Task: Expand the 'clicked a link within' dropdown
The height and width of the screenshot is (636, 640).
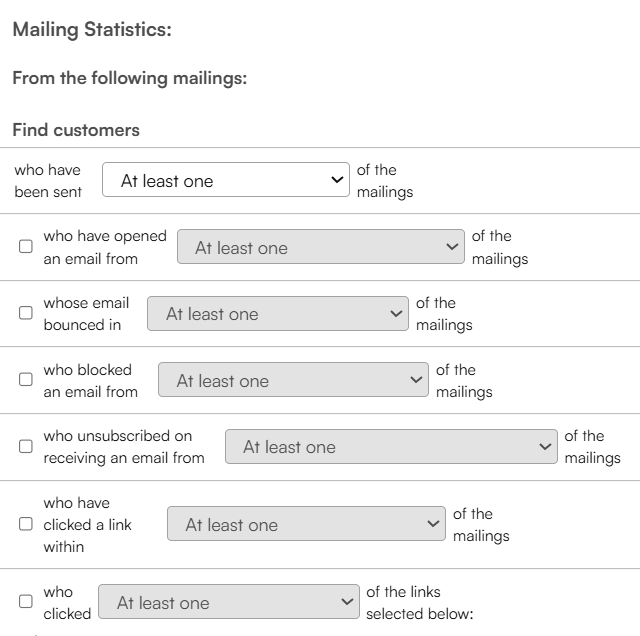Action: coord(307,524)
